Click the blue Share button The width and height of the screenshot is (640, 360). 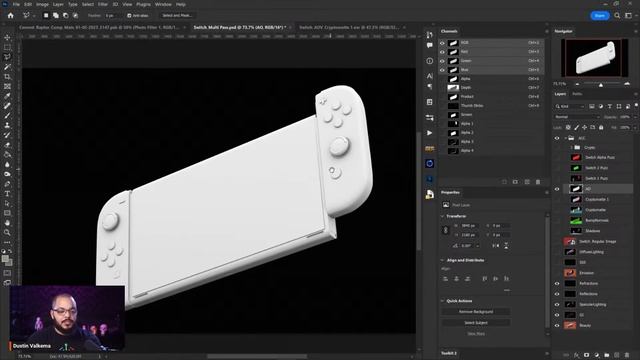pyautogui.click(x=600, y=16)
